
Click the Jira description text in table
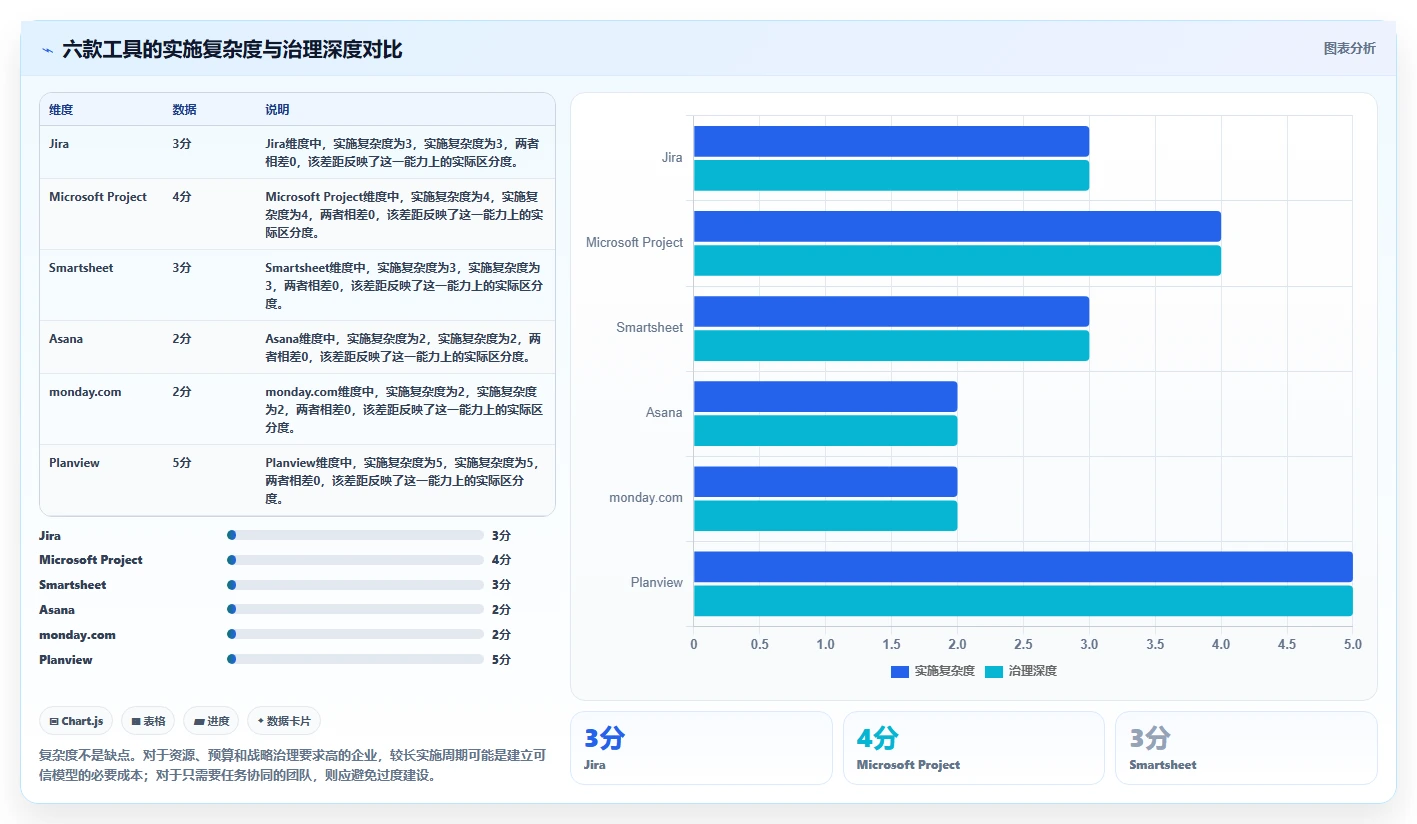click(403, 152)
